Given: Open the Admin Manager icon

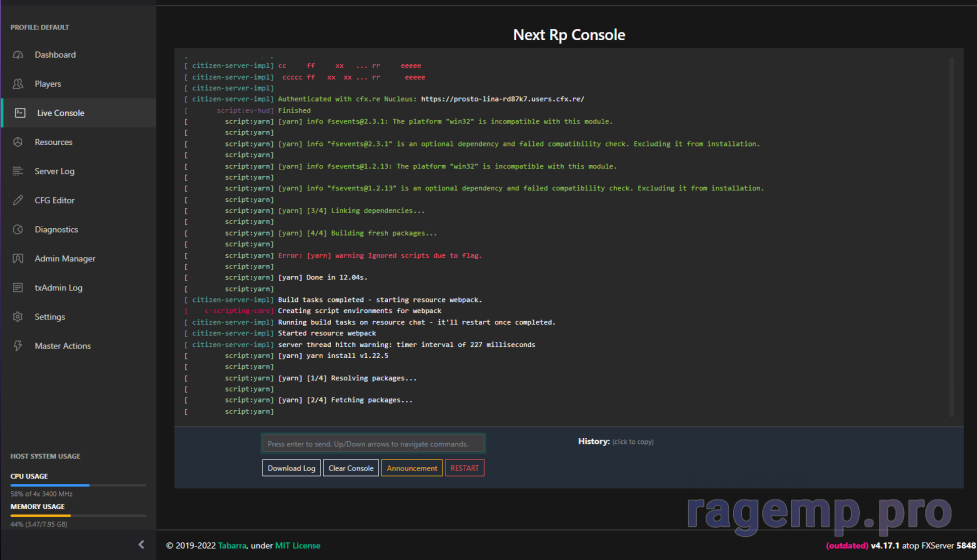Looking at the screenshot, I should click(18, 259).
